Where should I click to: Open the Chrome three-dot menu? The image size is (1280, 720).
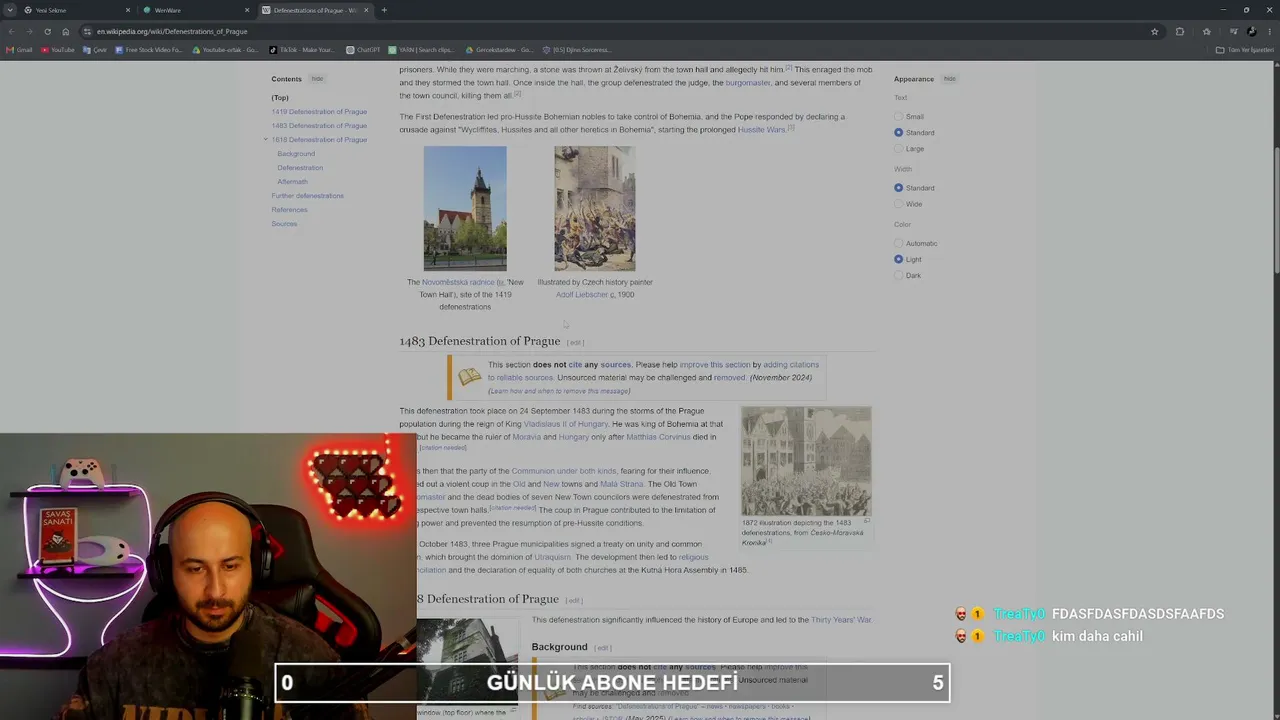point(1269,31)
